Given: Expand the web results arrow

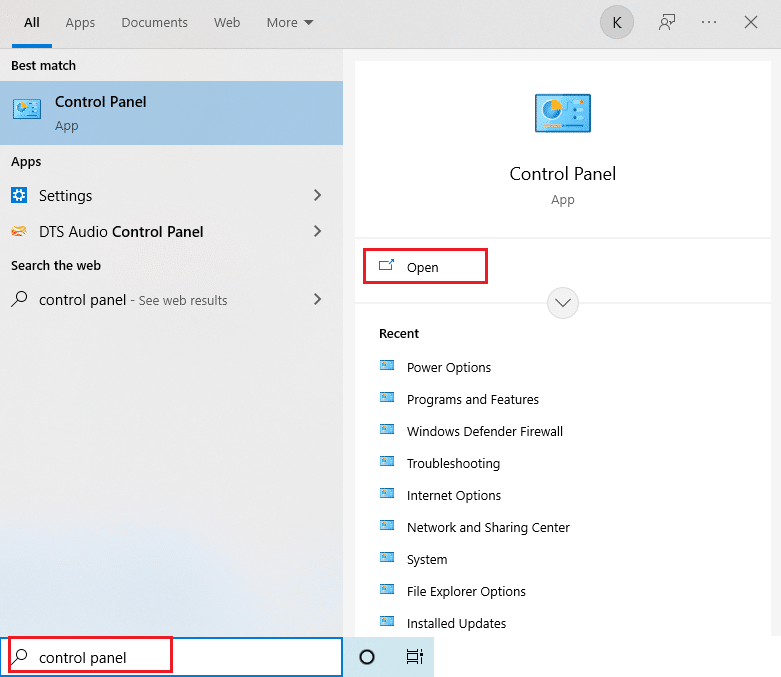Looking at the screenshot, I should pyautogui.click(x=317, y=299).
